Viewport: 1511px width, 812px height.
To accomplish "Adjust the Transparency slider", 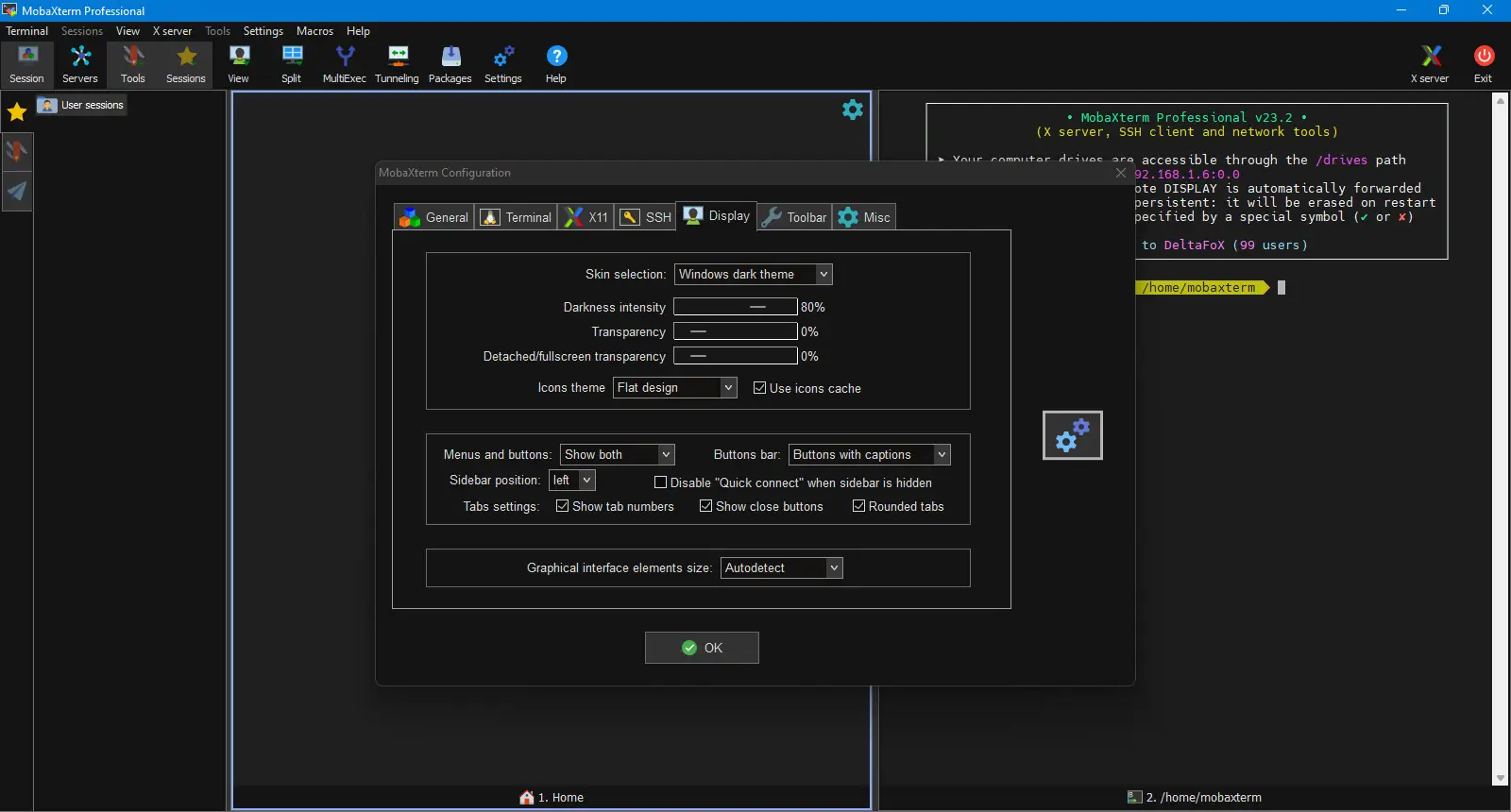I will point(736,331).
